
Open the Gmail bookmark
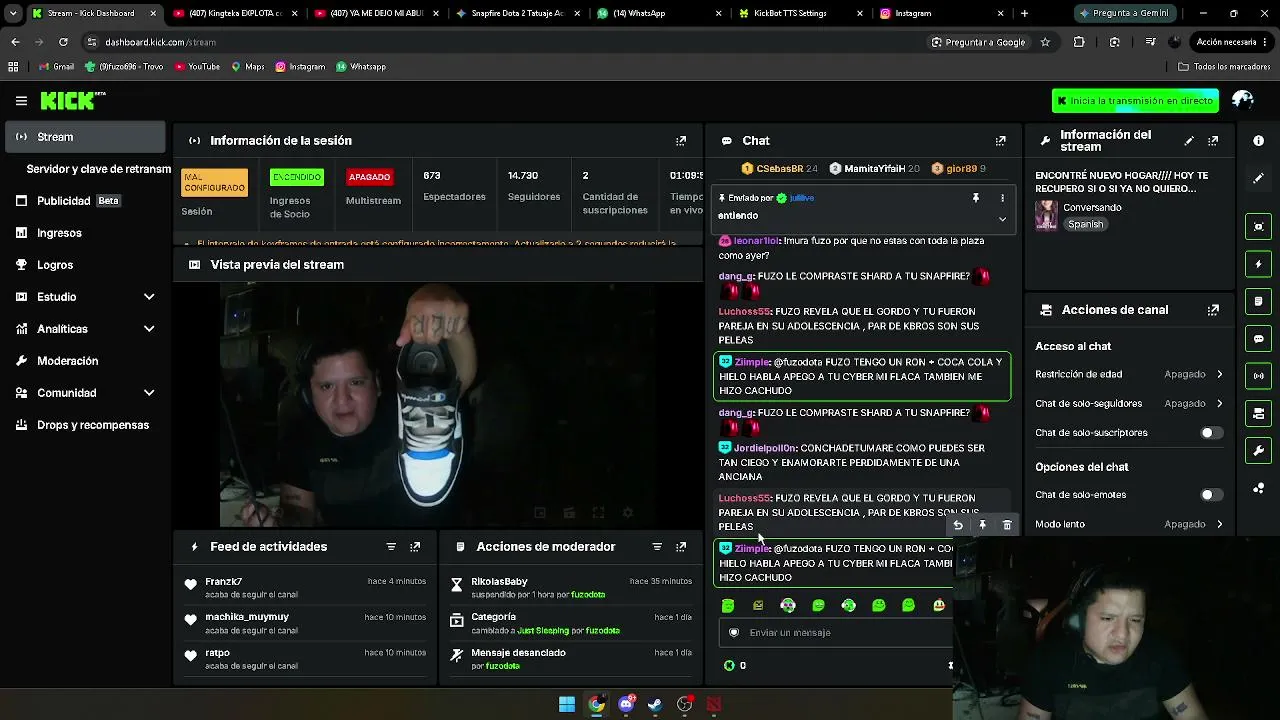[x=56, y=67]
